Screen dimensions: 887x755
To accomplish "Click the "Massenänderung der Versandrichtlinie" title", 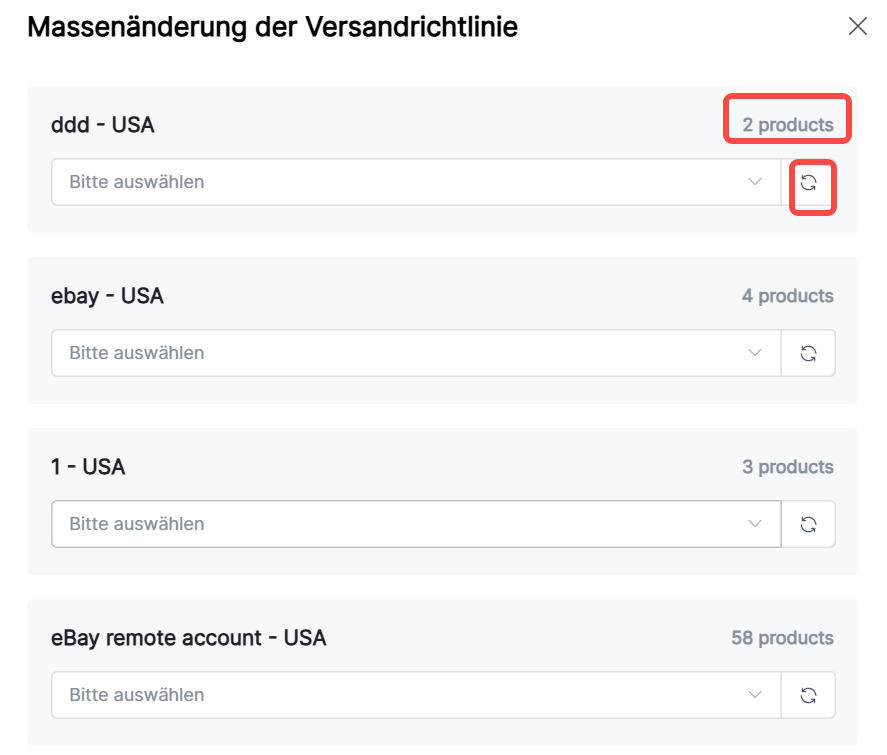I will pyautogui.click(x=272, y=27).
